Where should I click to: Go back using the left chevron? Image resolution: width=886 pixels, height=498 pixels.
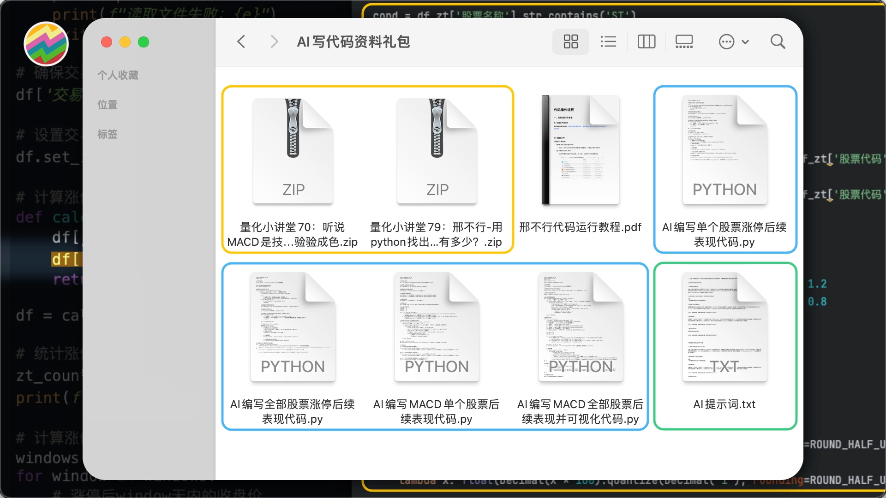click(241, 42)
